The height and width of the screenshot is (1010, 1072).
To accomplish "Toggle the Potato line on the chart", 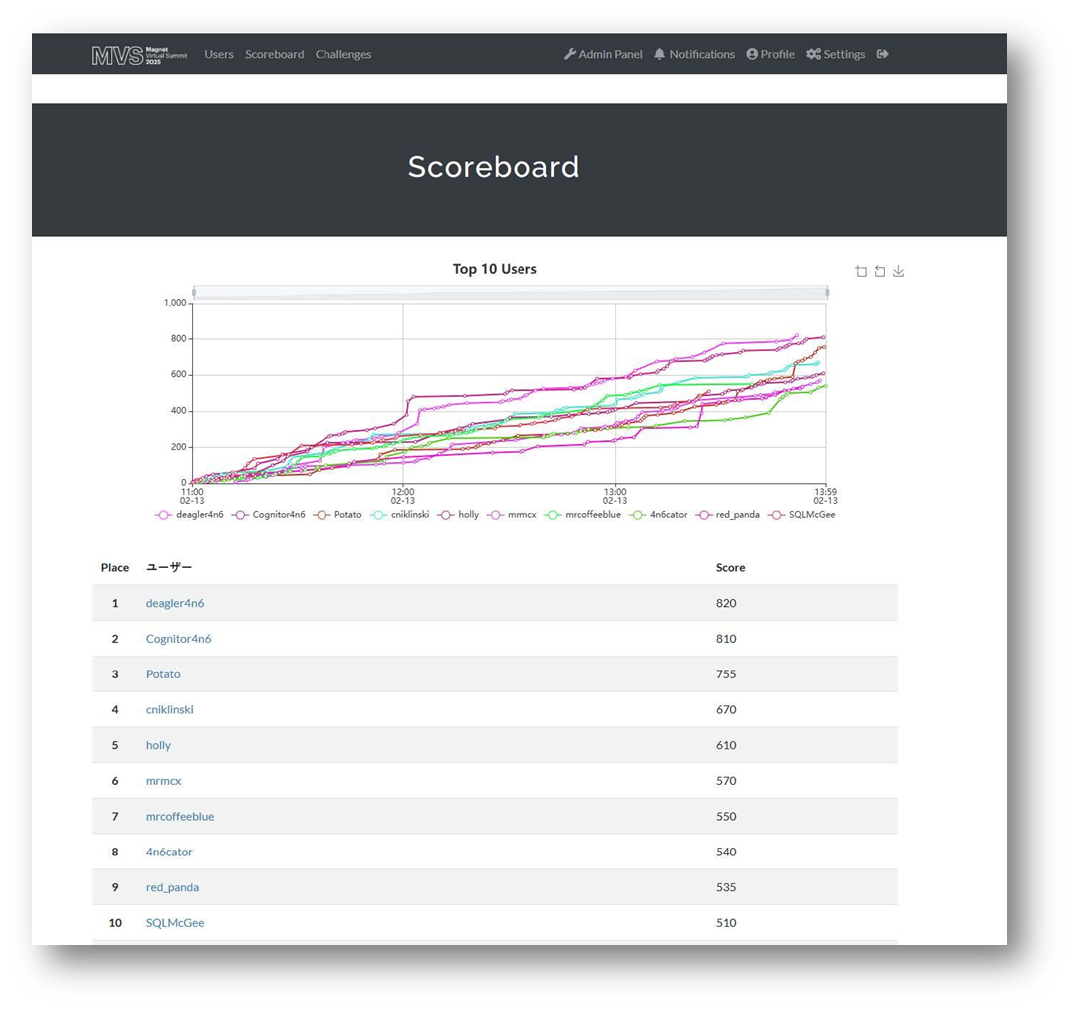I will click(x=345, y=513).
